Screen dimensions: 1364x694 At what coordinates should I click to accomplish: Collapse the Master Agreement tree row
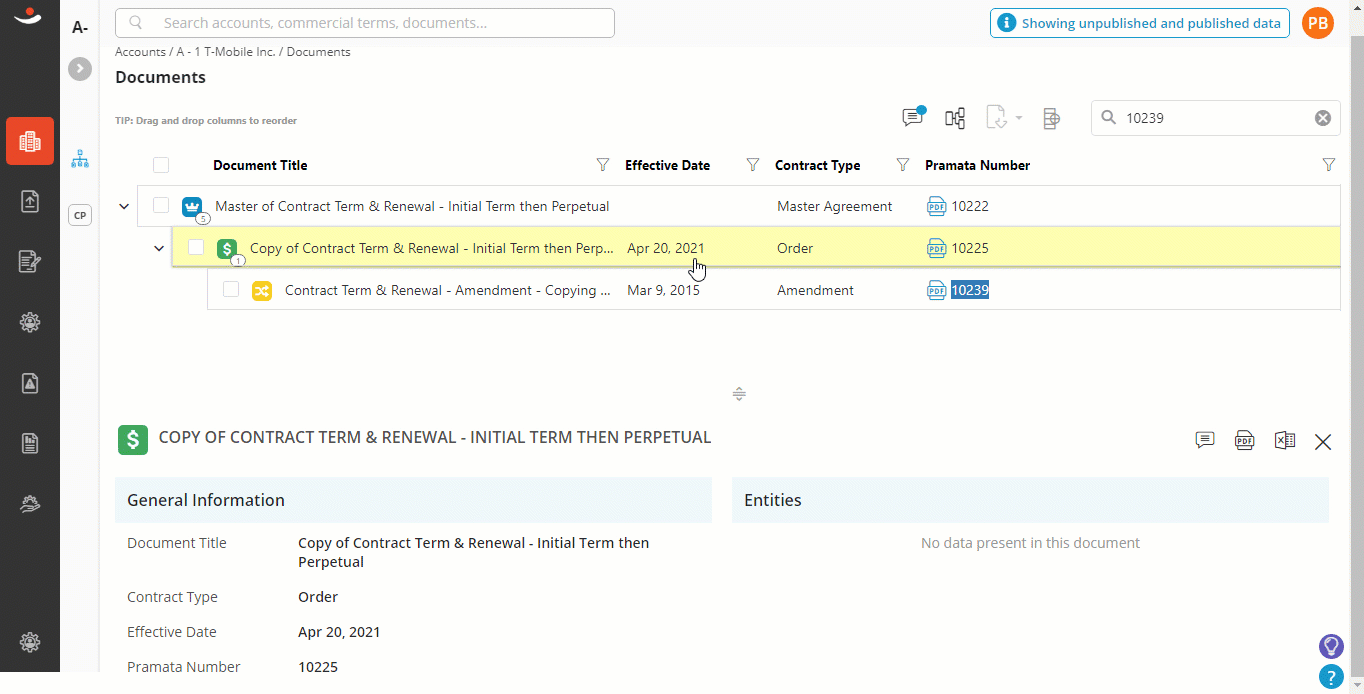click(124, 206)
